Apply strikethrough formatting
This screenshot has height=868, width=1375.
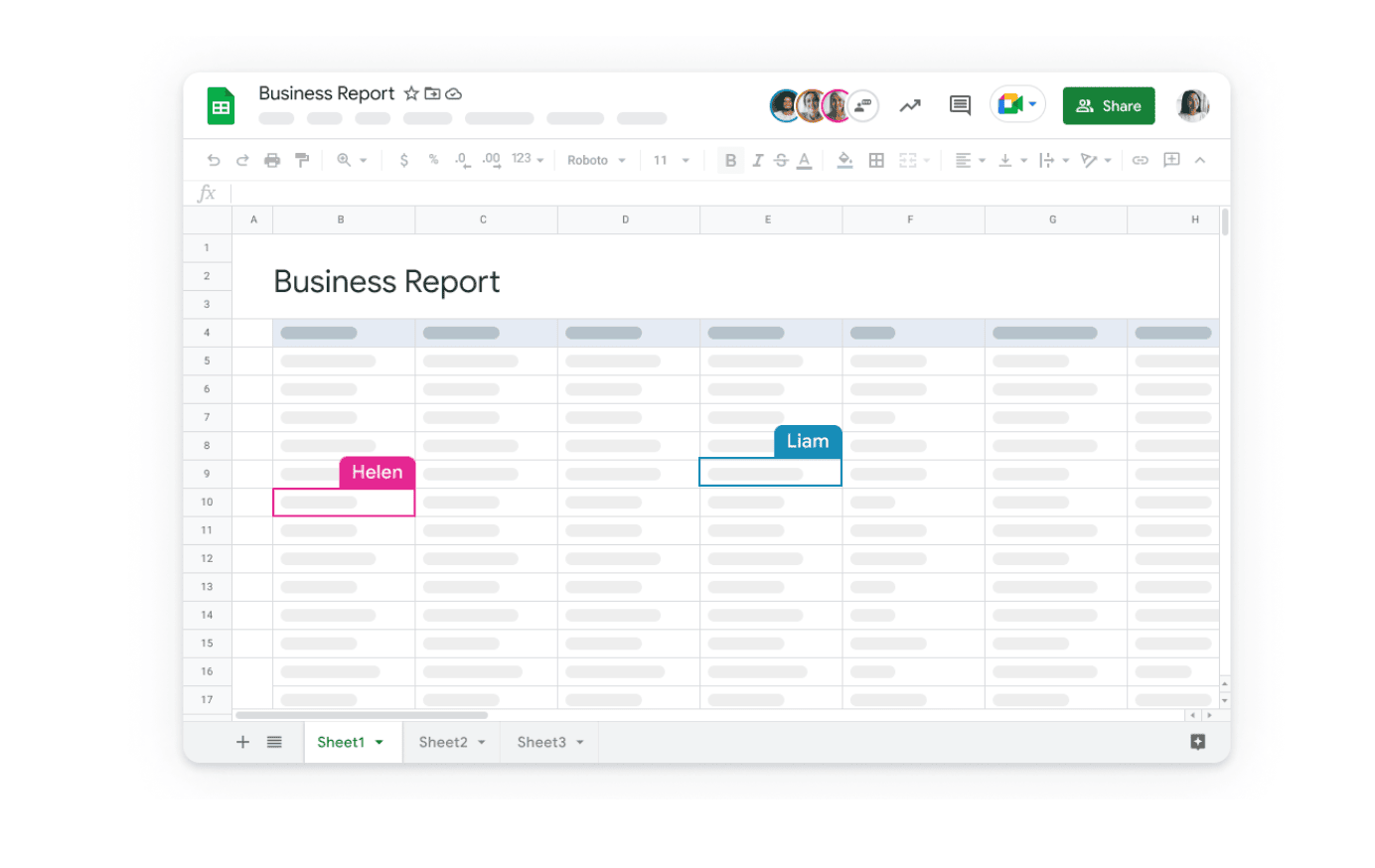(x=781, y=159)
